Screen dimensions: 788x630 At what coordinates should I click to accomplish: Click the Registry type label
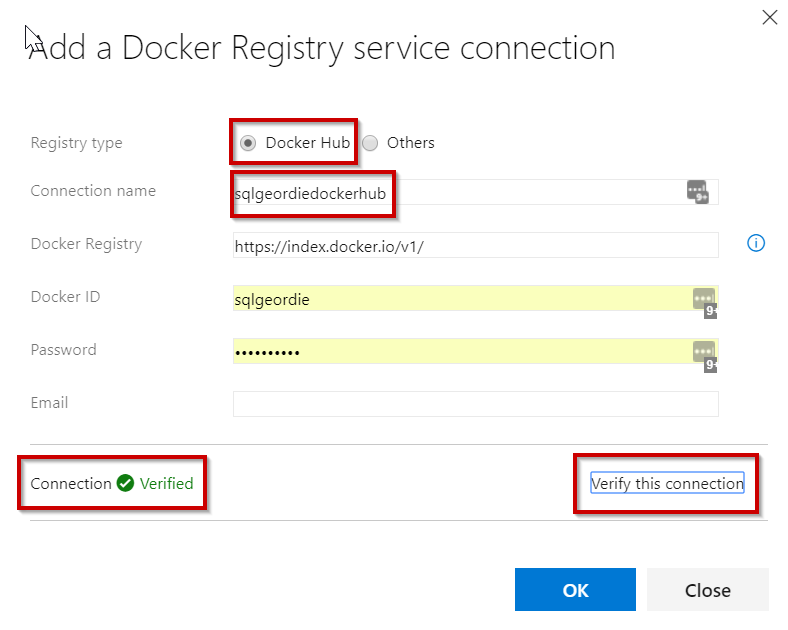point(77,143)
